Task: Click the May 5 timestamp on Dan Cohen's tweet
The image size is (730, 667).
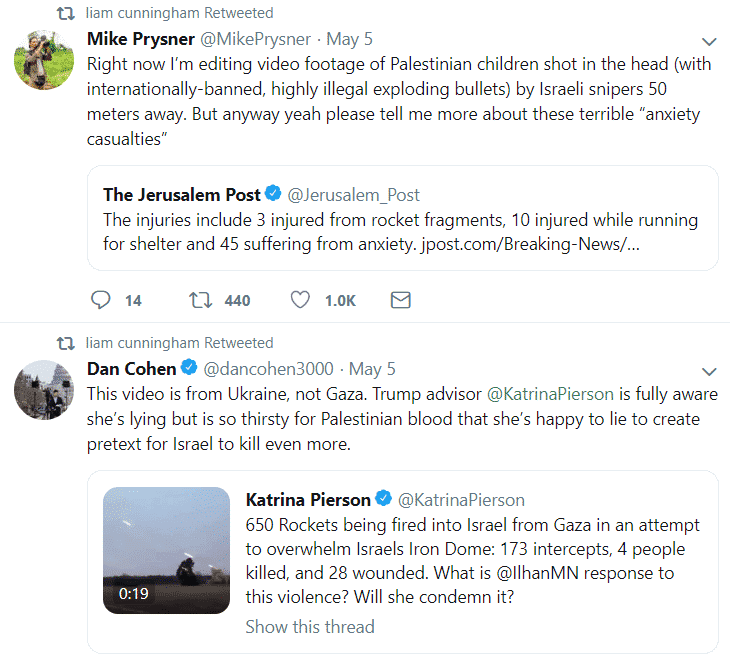Action: point(372,369)
